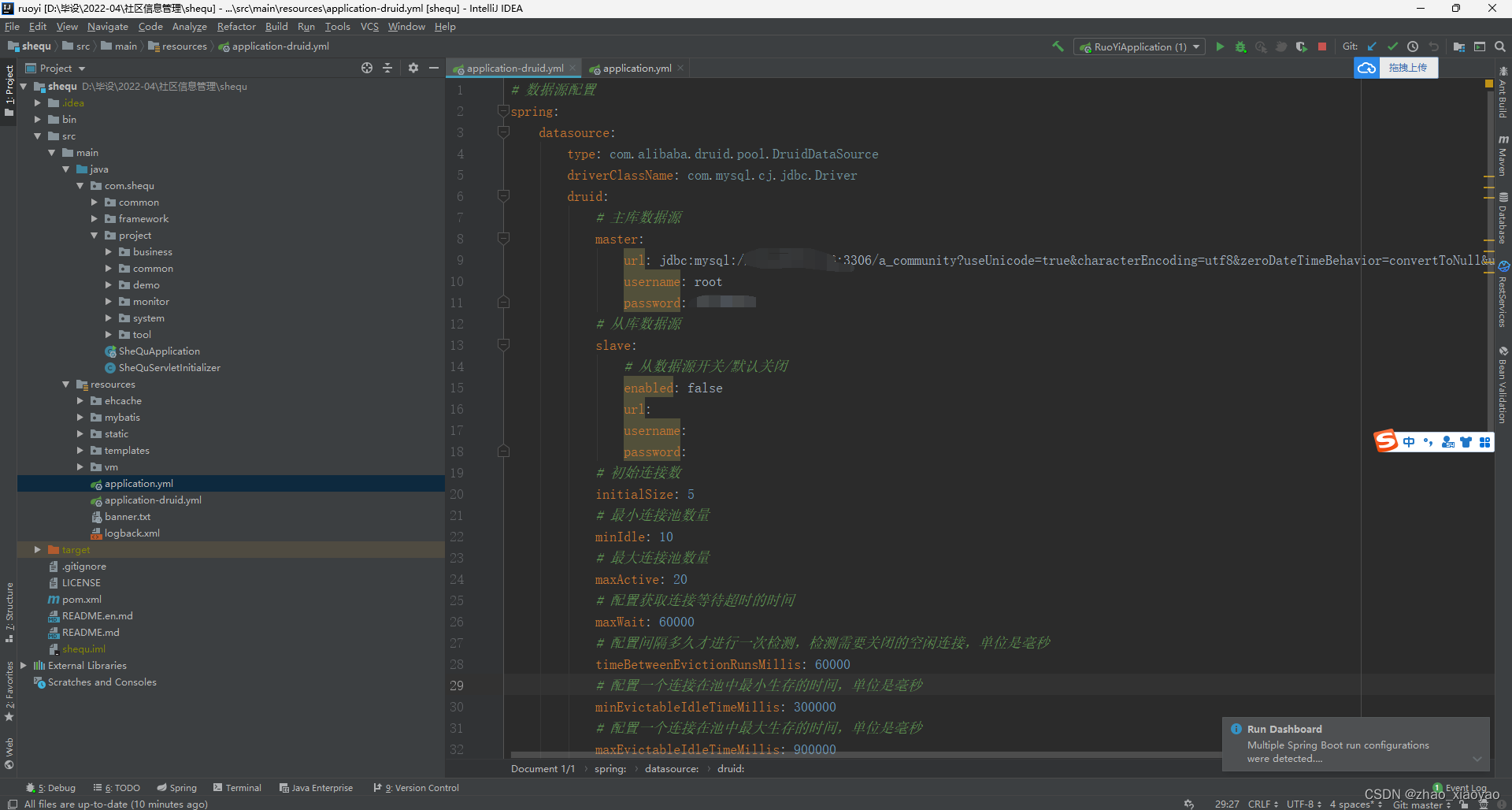This screenshot has height=810, width=1512.
Task: Stop the running application with red square
Action: click(x=1322, y=46)
